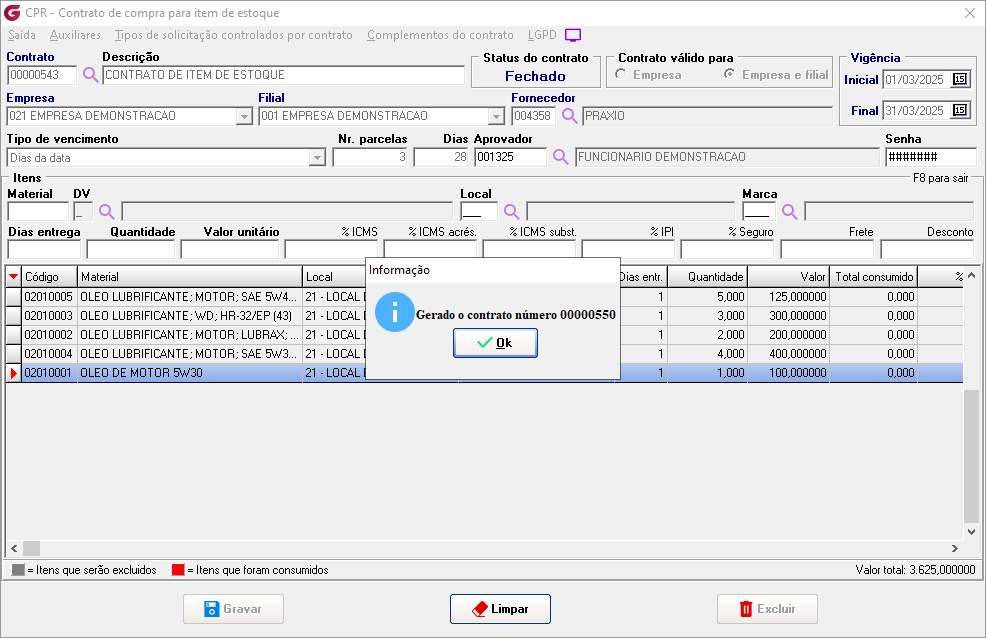Click the horizontal scrollbar thumb of grid
Viewport: 986px width, 638px height.
31,548
